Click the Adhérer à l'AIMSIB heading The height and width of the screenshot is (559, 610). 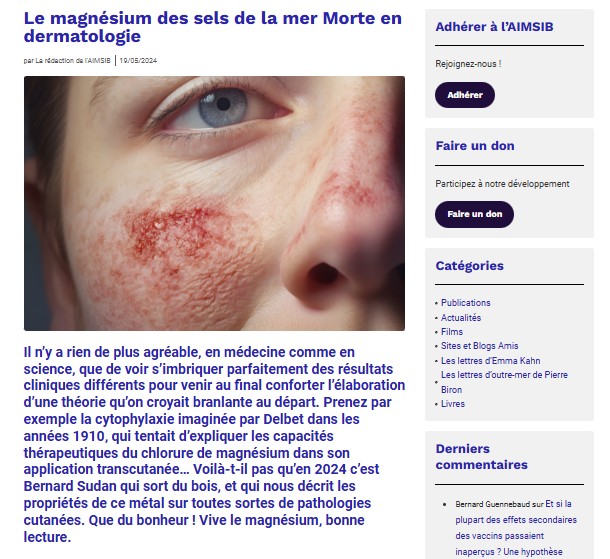click(494, 27)
